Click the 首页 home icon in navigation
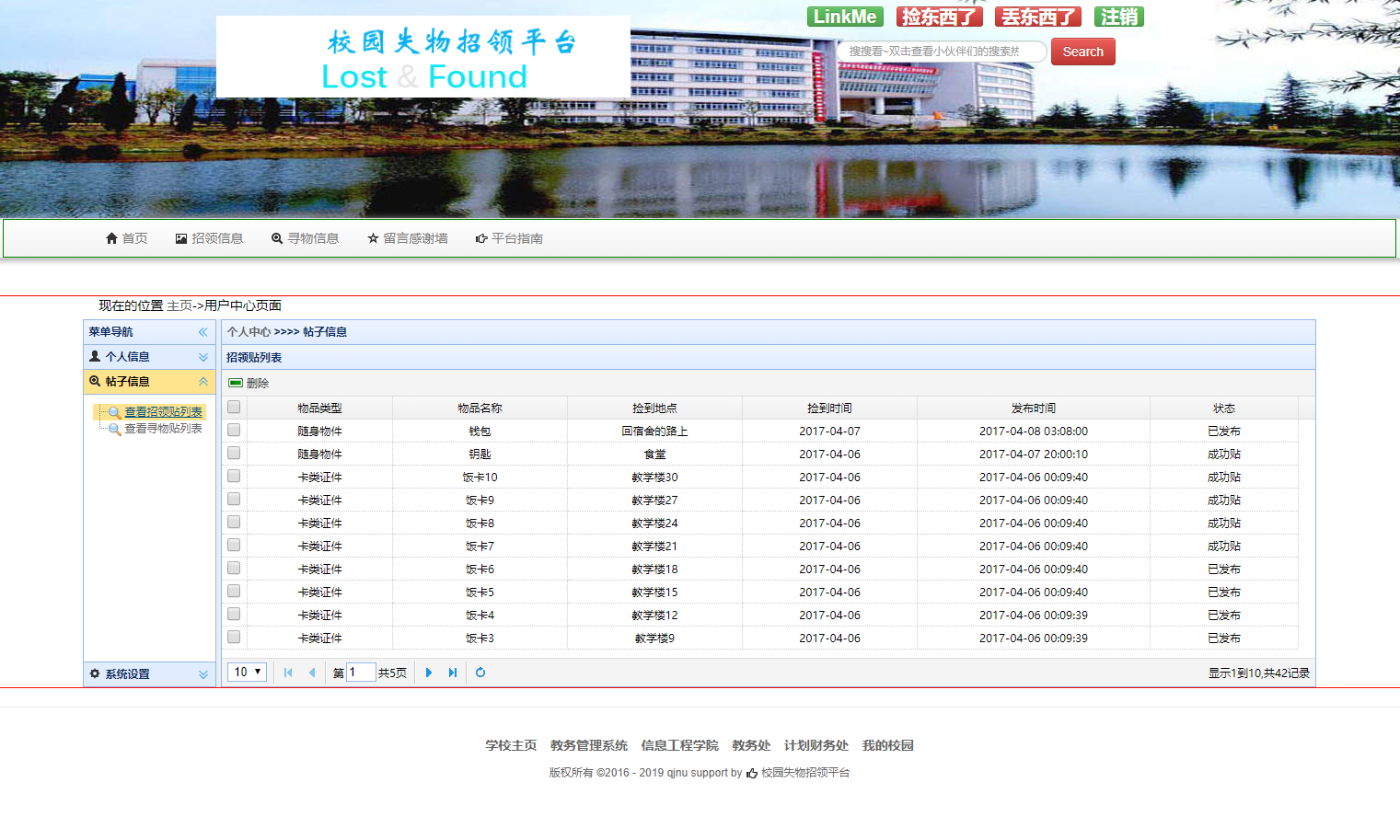This screenshot has width=1400, height=840. point(111,237)
